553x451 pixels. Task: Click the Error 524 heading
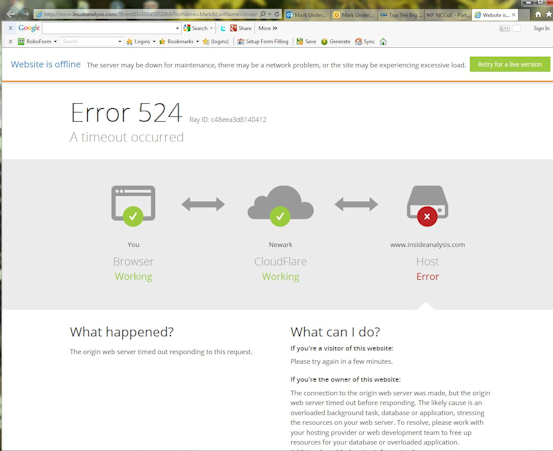click(x=126, y=113)
